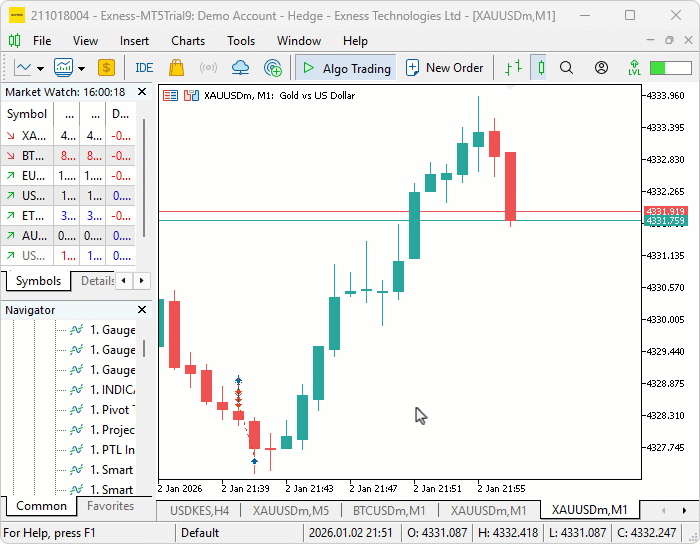Open the Charts menu
The image size is (700, 544).
(188, 41)
